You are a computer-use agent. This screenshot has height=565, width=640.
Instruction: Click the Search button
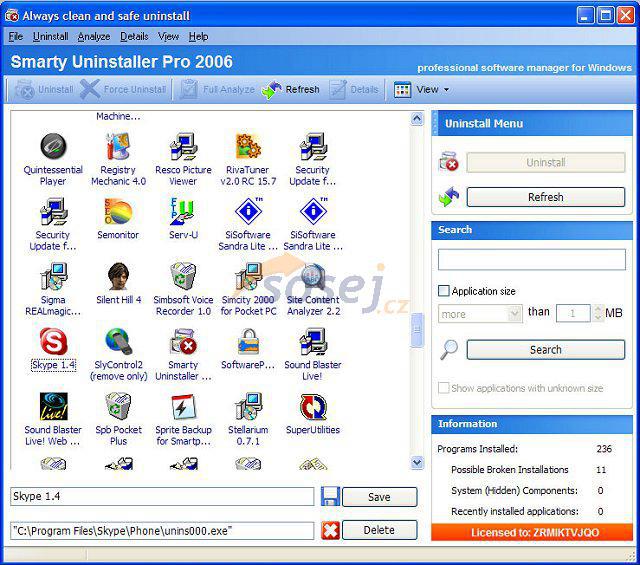[x=546, y=349]
